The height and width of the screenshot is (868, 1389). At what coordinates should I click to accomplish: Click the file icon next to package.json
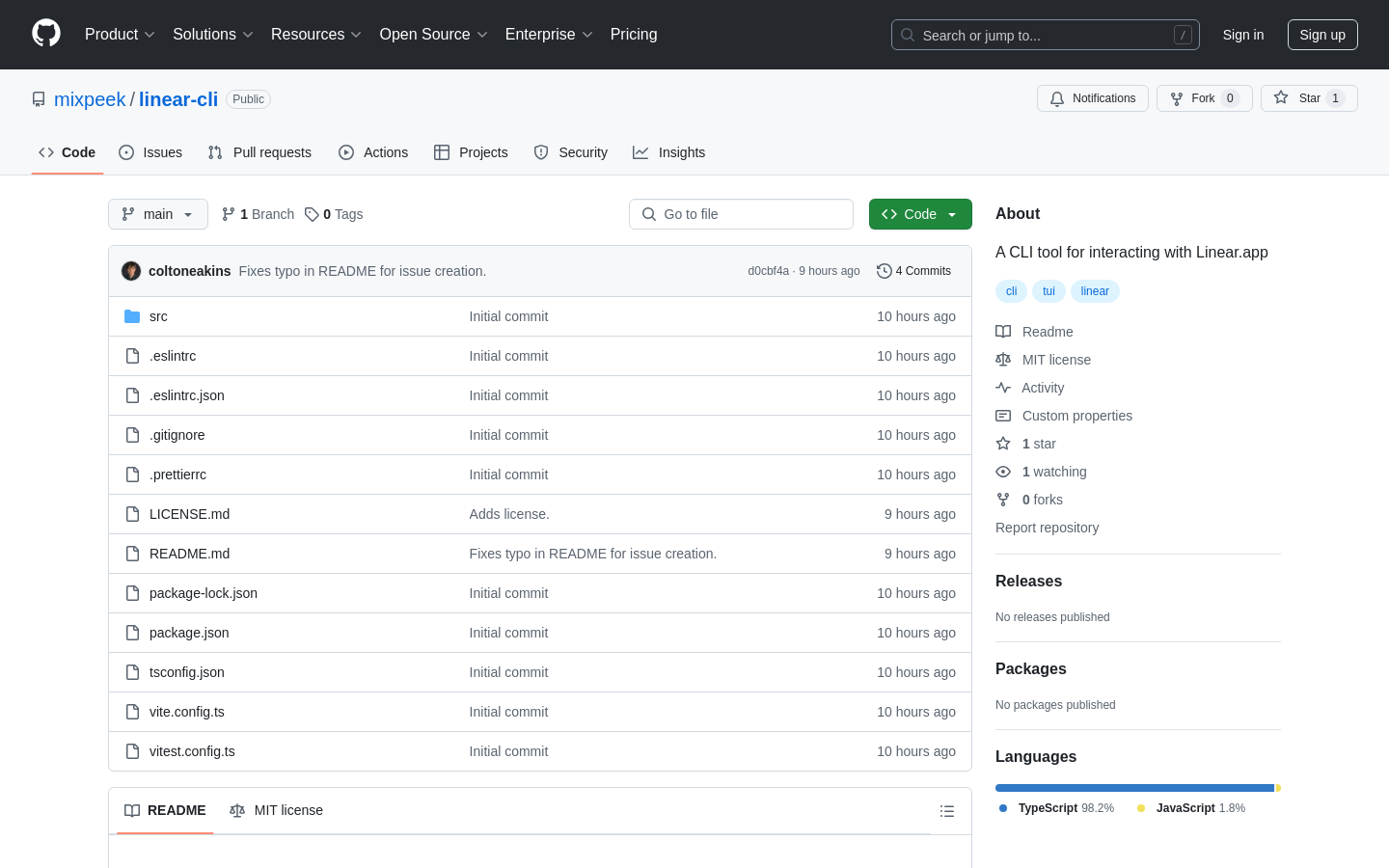tap(133, 633)
